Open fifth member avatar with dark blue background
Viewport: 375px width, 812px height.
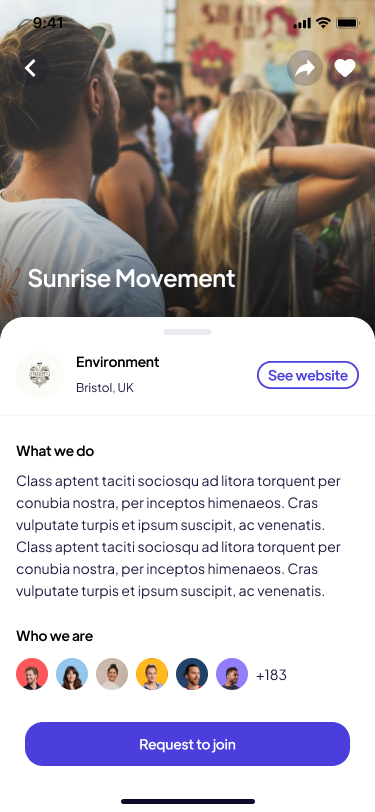click(x=192, y=674)
